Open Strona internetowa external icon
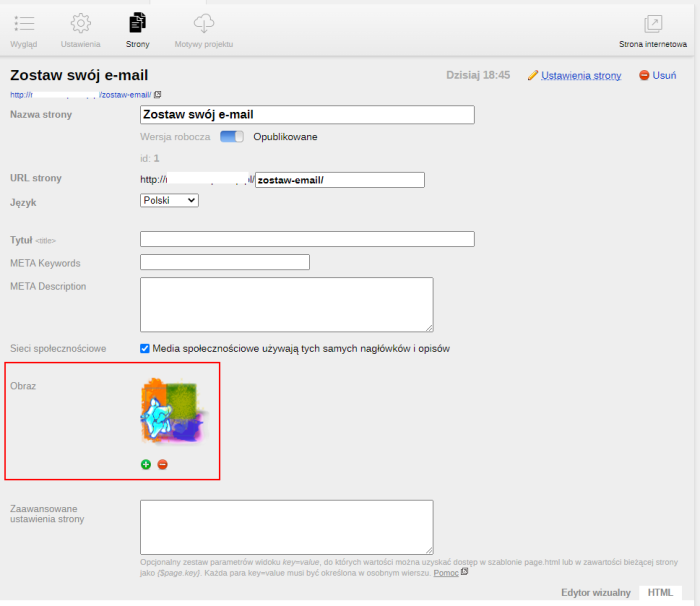Screen dimensions: 700x606 (652, 24)
